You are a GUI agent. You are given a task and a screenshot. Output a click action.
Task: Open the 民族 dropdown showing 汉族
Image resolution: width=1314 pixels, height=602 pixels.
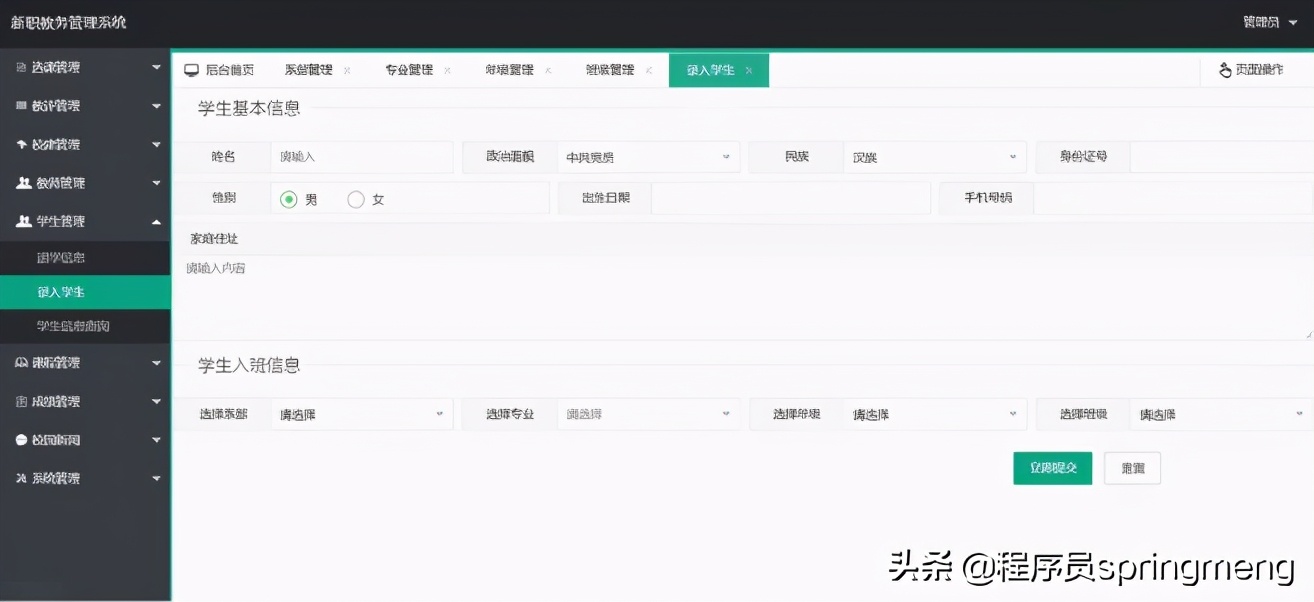(x=934, y=156)
